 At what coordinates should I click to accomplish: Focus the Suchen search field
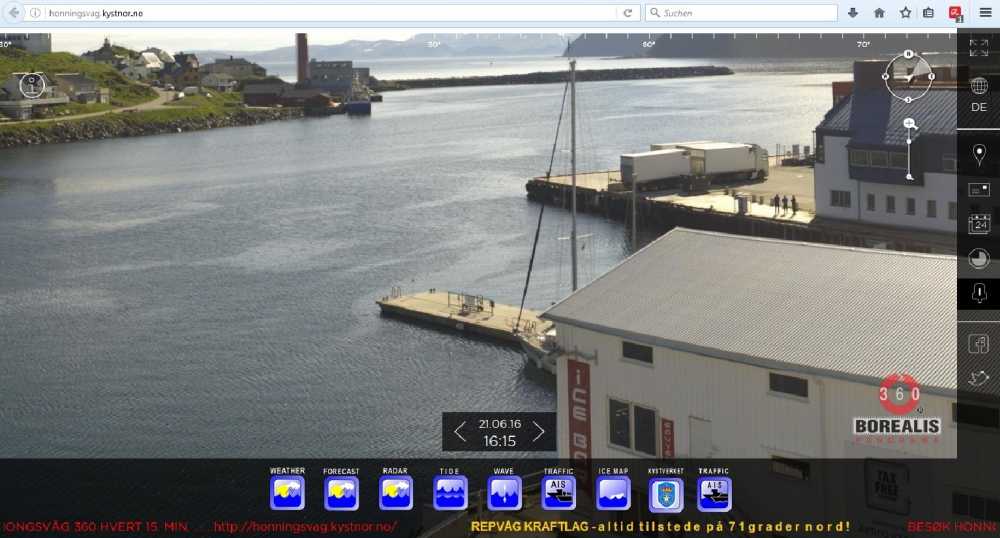tap(741, 13)
